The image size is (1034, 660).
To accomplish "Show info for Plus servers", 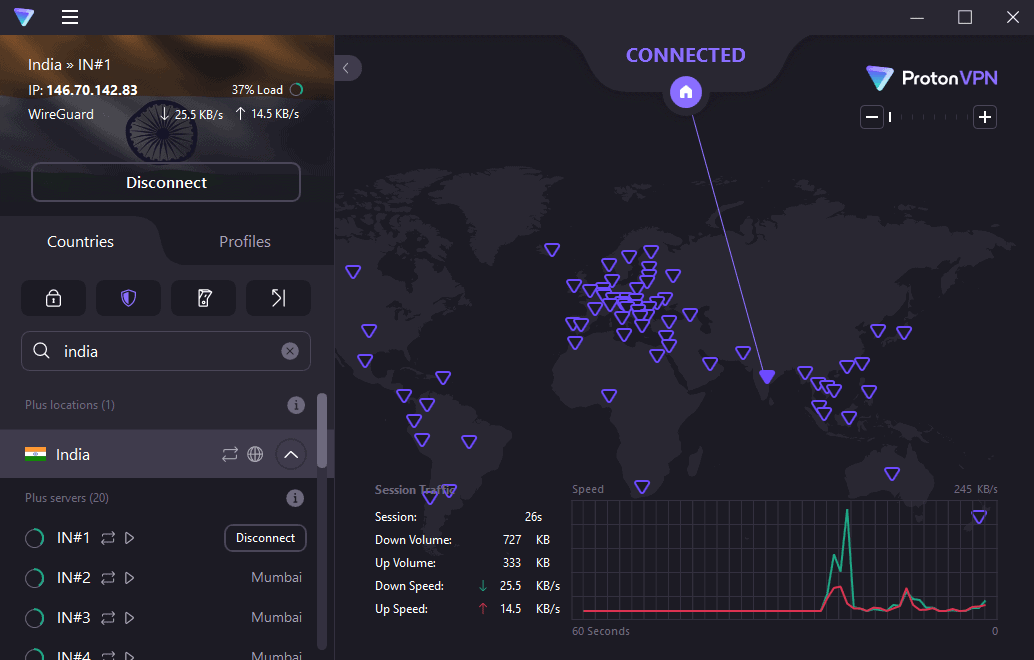I will (295, 498).
